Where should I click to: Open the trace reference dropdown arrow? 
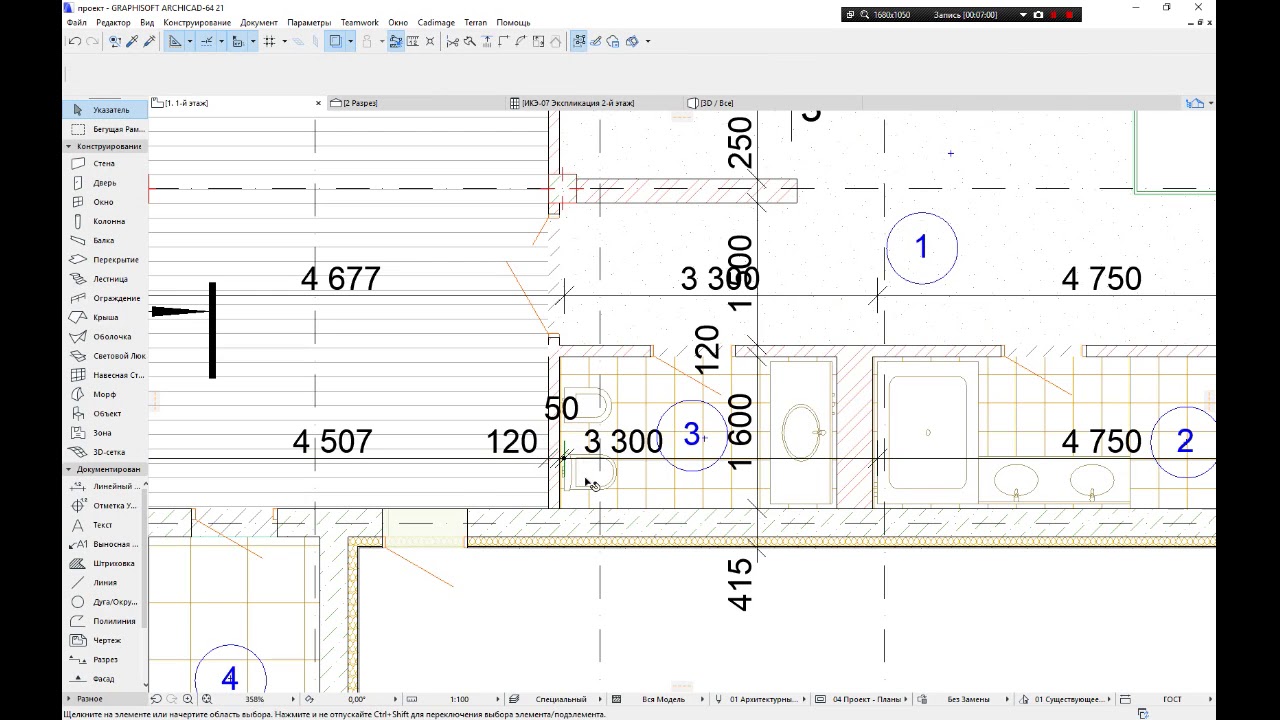pyautogui.click(x=350, y=41)
